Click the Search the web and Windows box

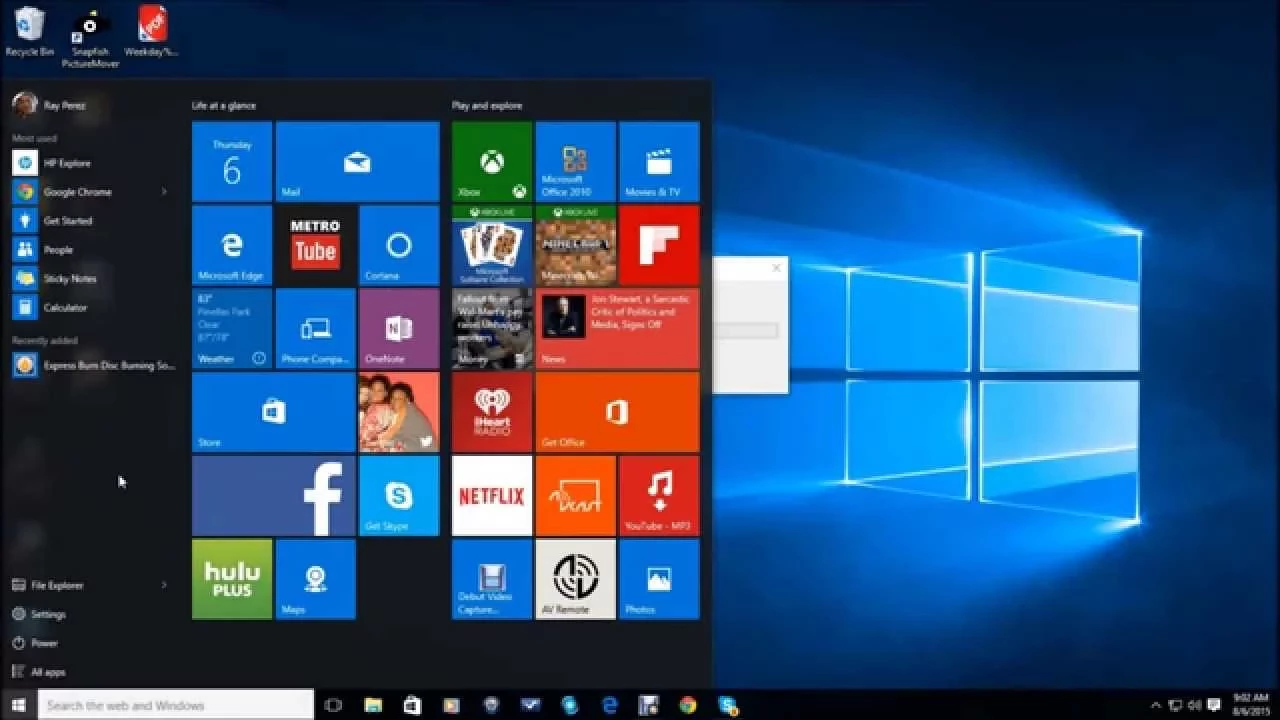175,705
